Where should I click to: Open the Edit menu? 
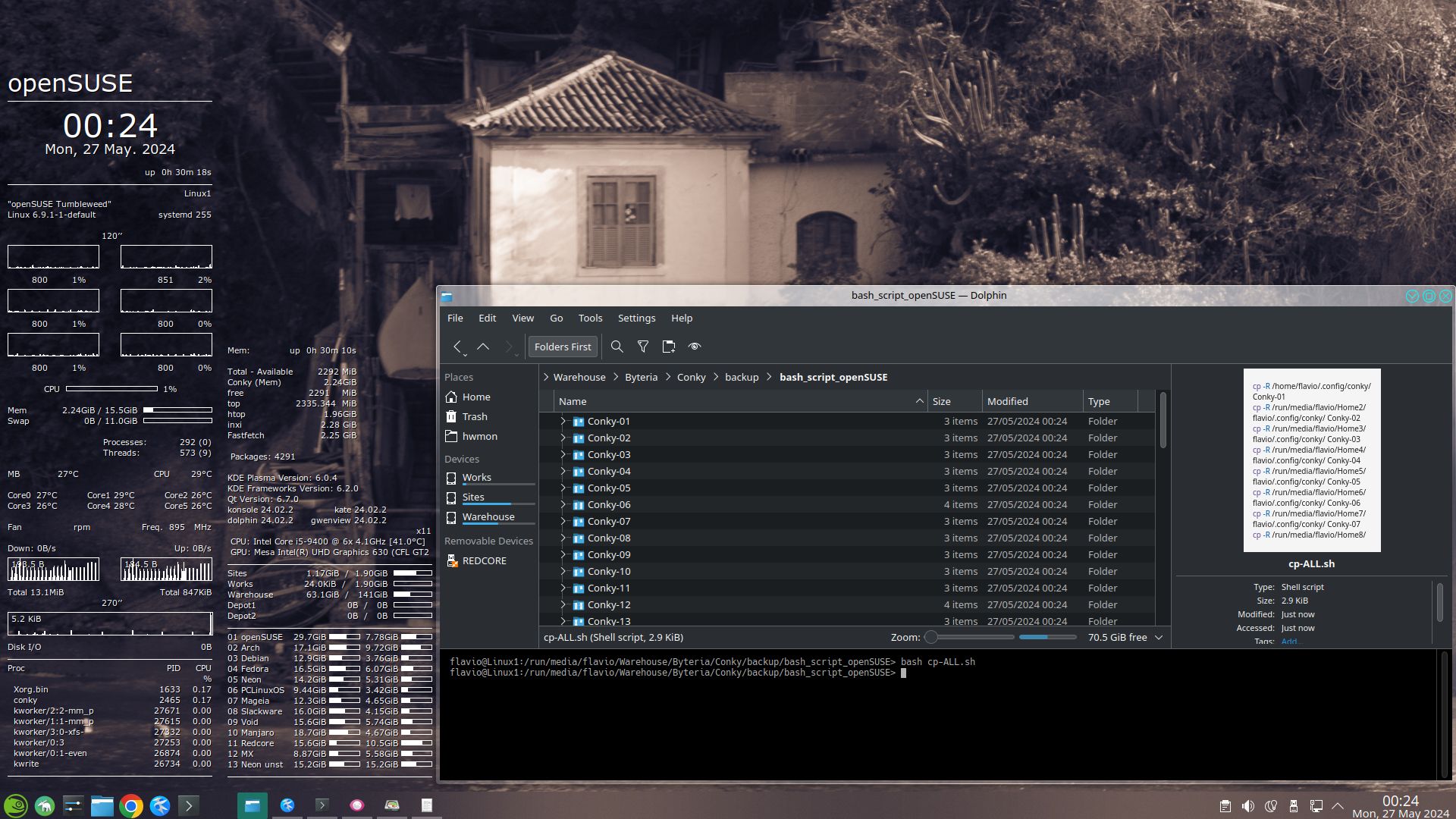click(x=488, y=318)
